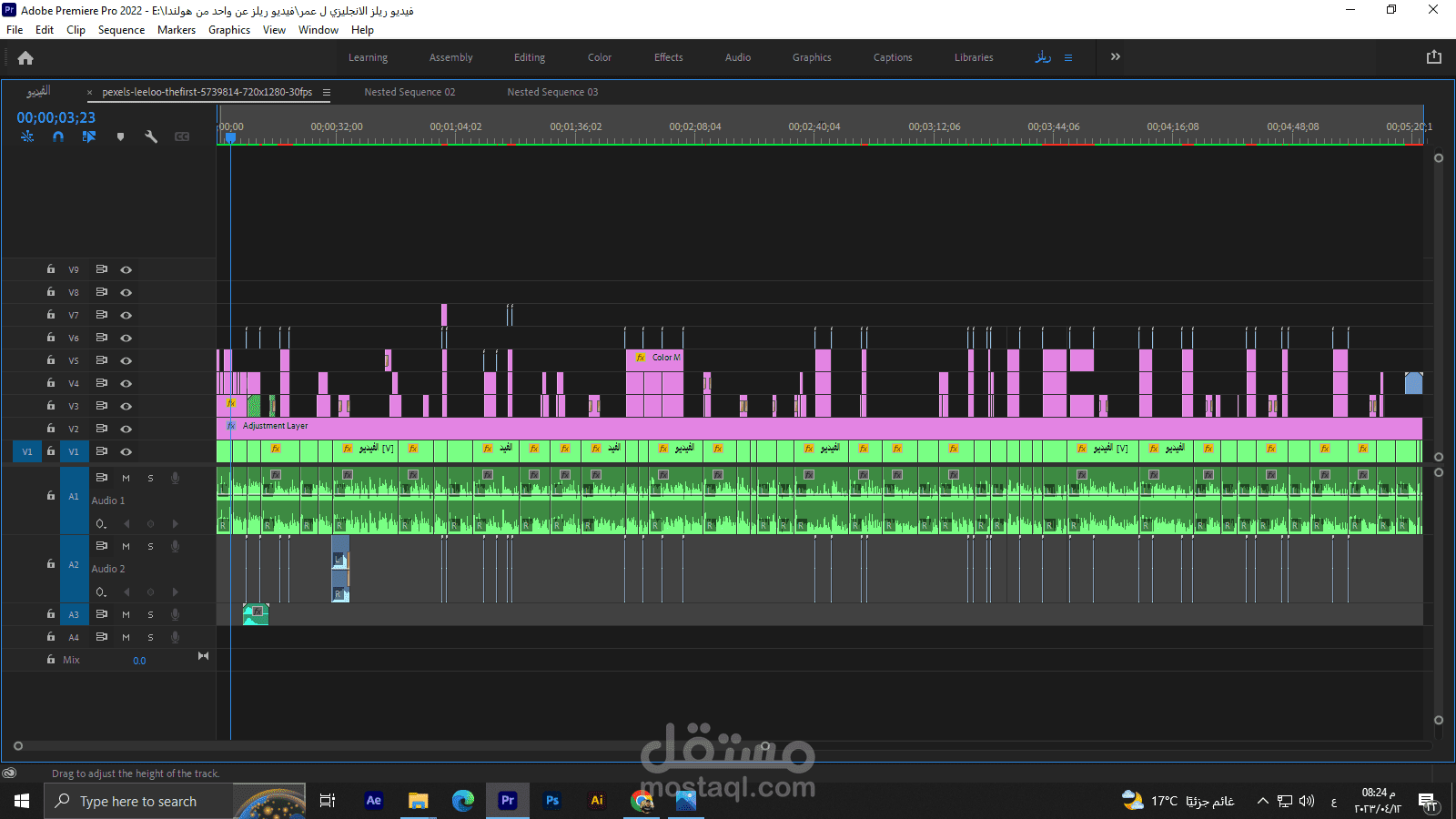The height and width of the screenshot is (819, 1456).
Task: Open the workspace menu next to ريلز
Action: (1068, 57)
